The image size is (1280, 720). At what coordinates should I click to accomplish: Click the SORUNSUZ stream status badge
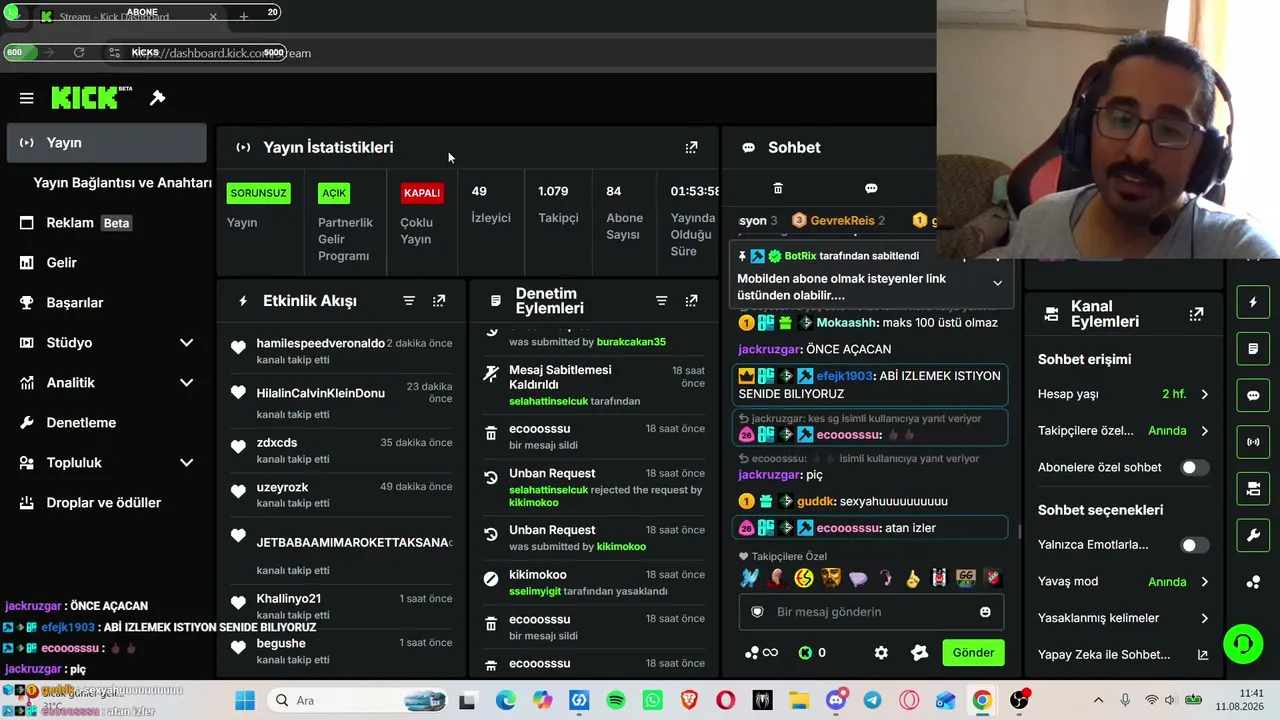tap(258, 193)
